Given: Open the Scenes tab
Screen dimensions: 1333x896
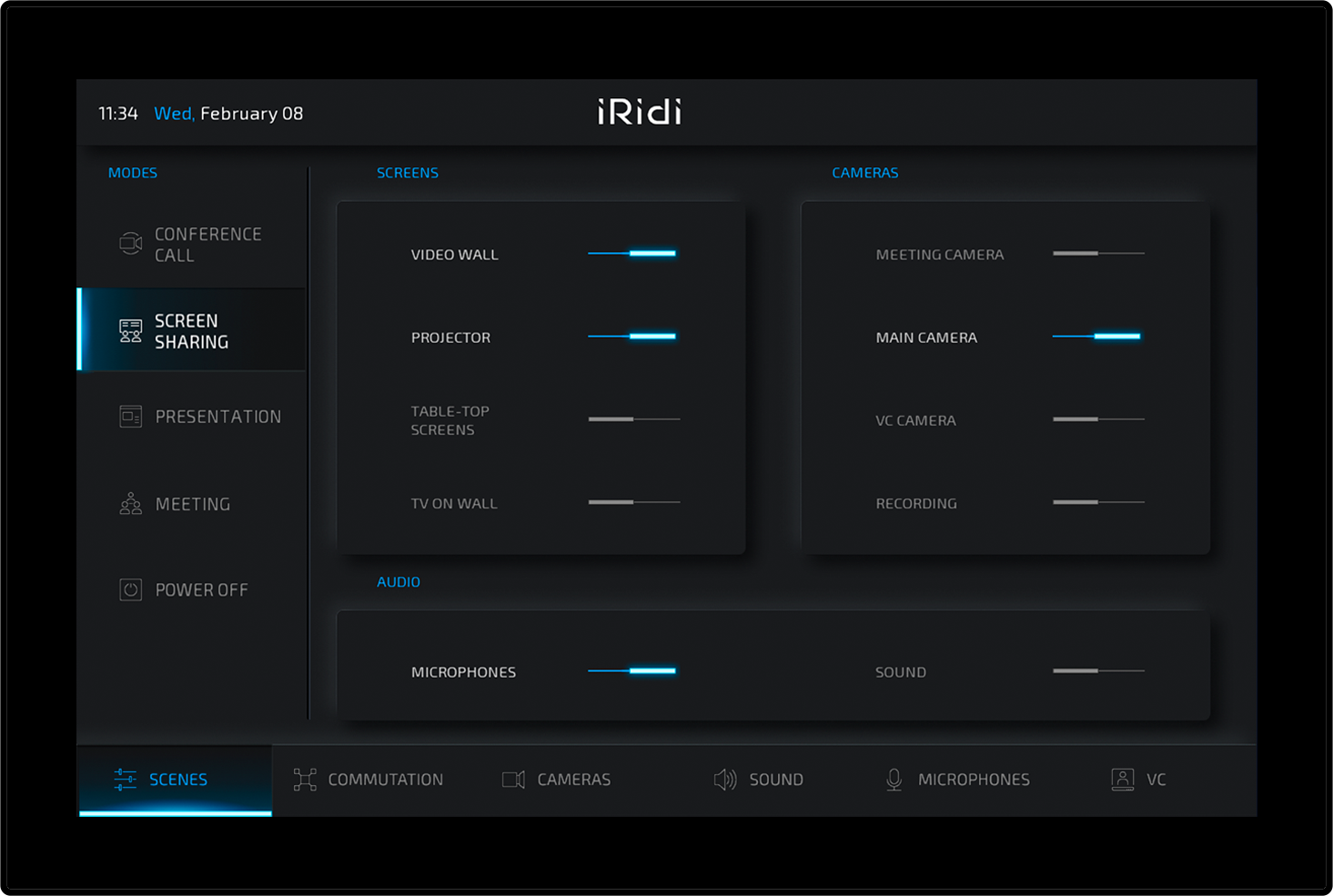Looking at the screenshot, I should (x=176, y=780).
